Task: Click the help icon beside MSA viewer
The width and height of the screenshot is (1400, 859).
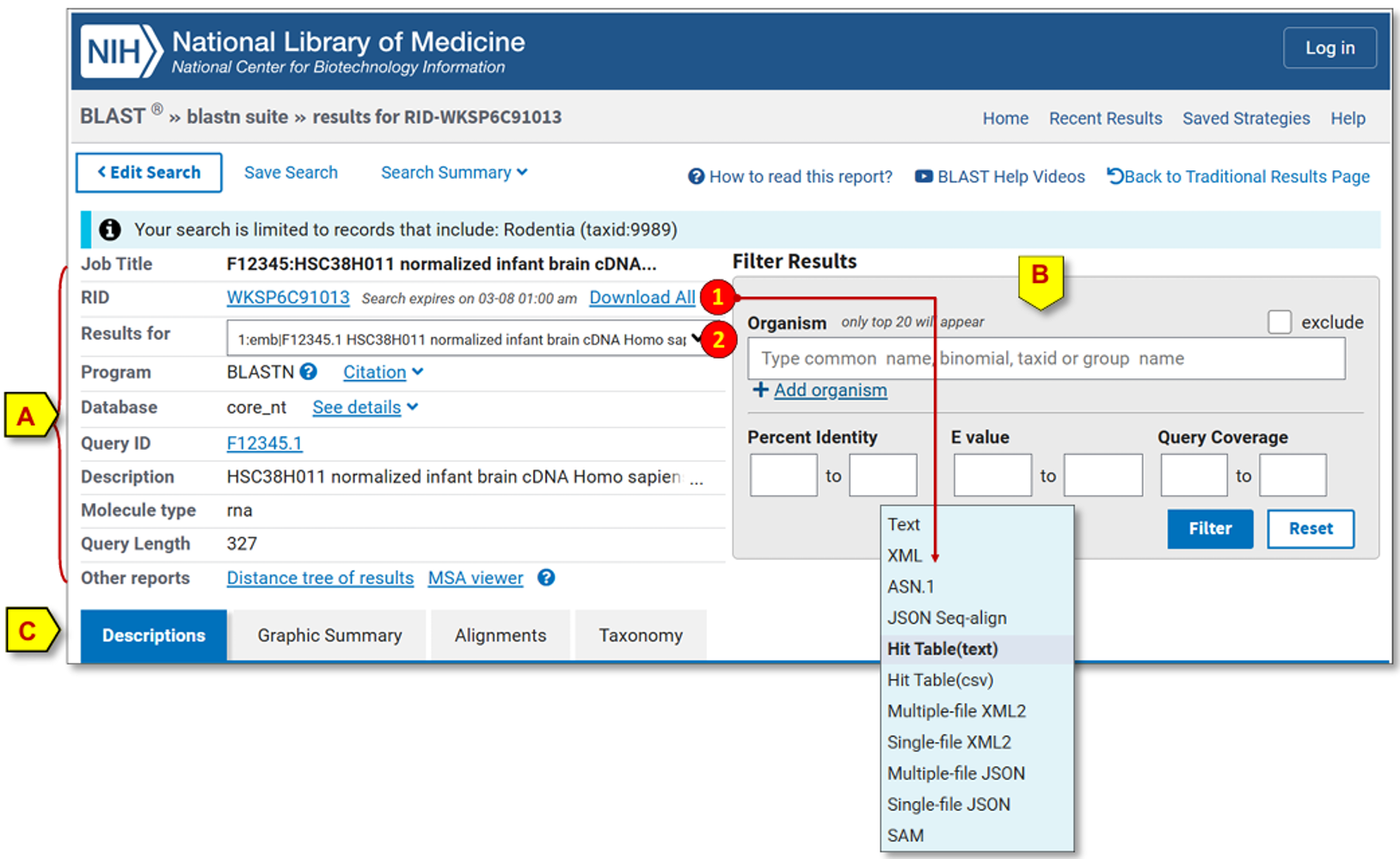Action: click(x=546, y=578)
